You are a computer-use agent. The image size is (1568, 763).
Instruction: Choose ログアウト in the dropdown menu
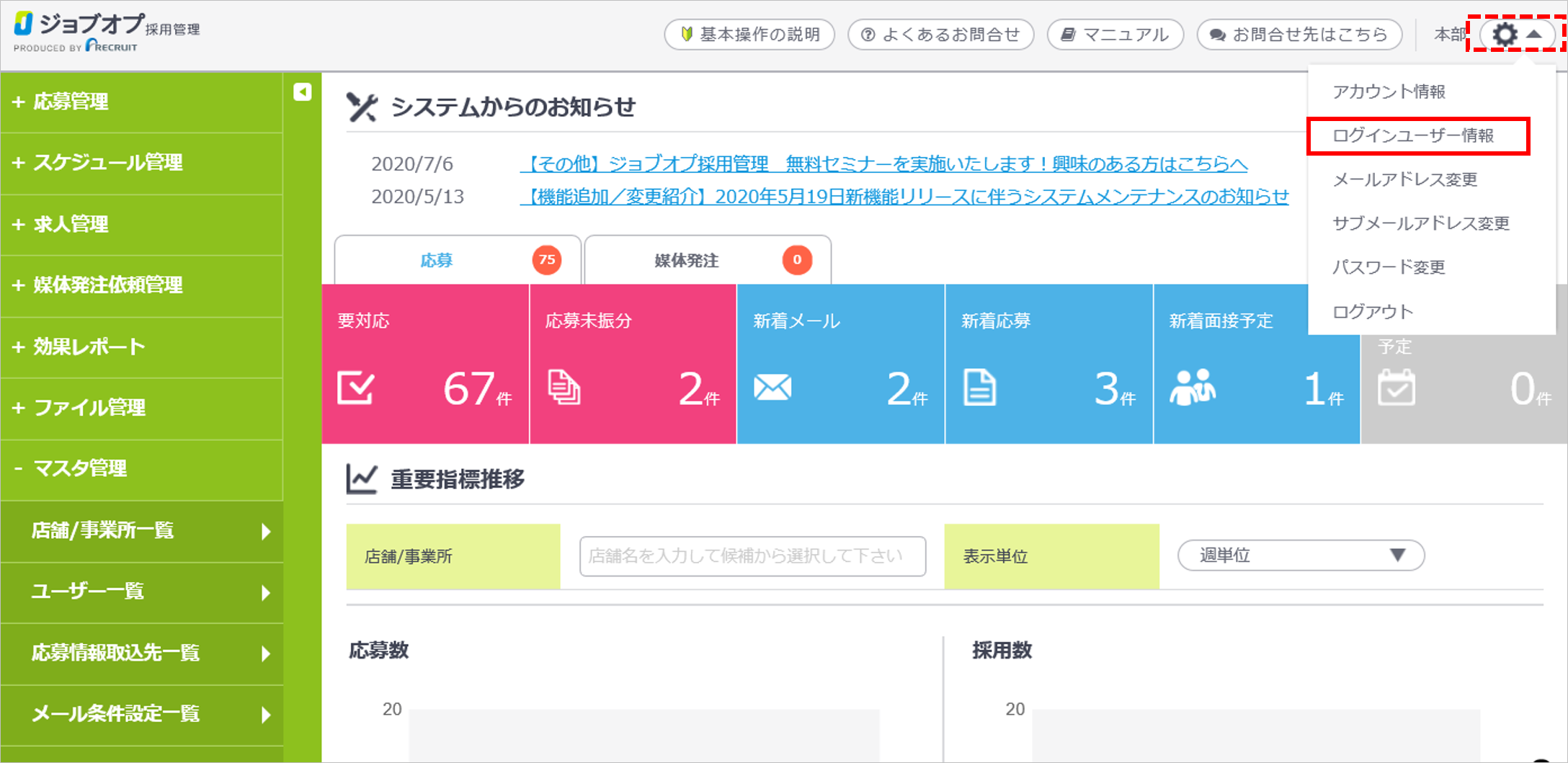click(x=1373, y=312)
